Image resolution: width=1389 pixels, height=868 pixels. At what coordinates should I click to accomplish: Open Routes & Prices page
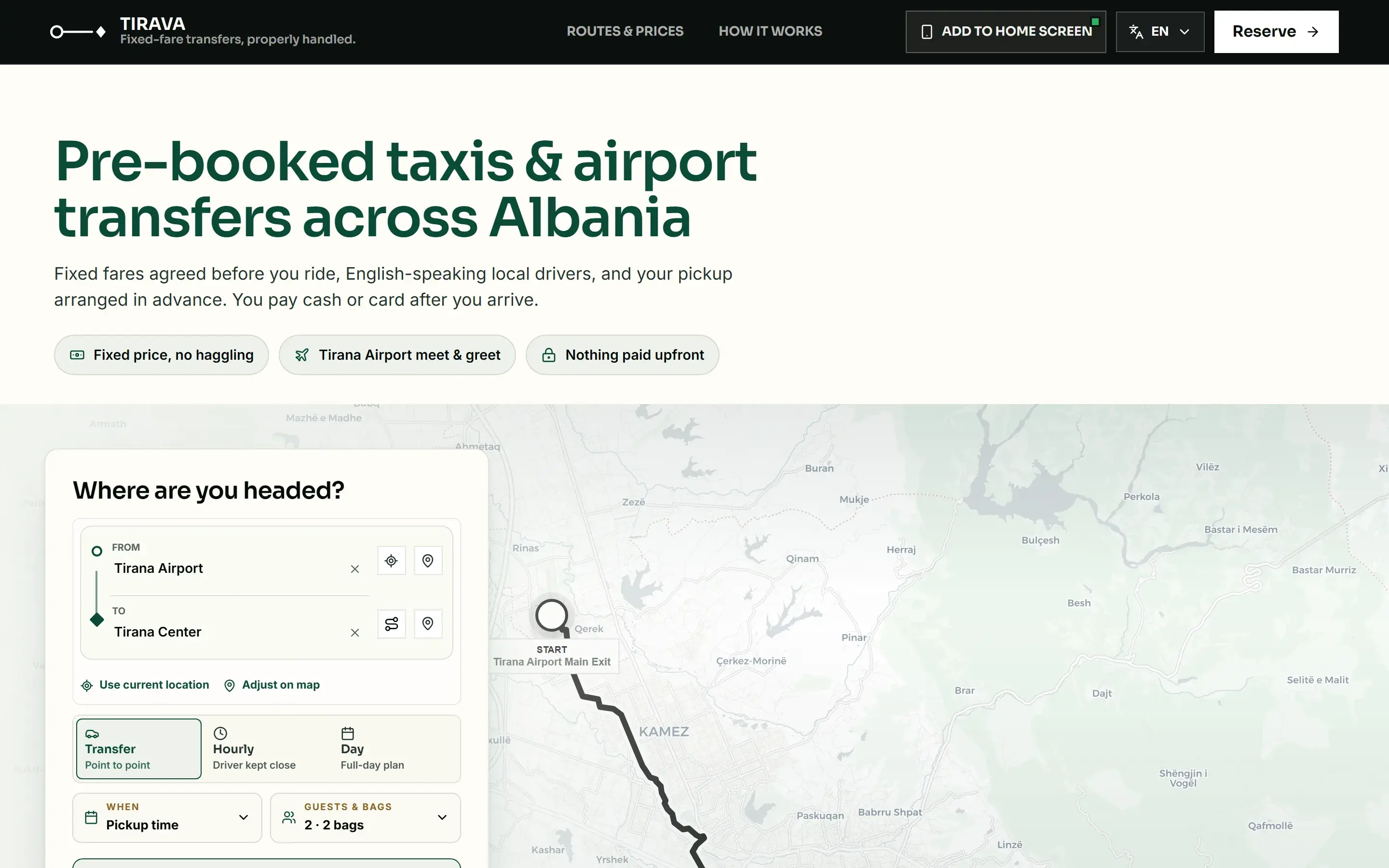[625, 31]
